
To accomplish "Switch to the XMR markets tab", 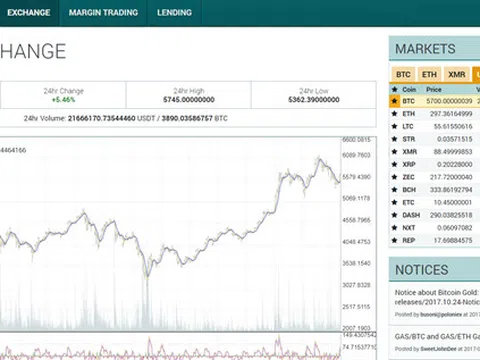I will click(457, 74).
